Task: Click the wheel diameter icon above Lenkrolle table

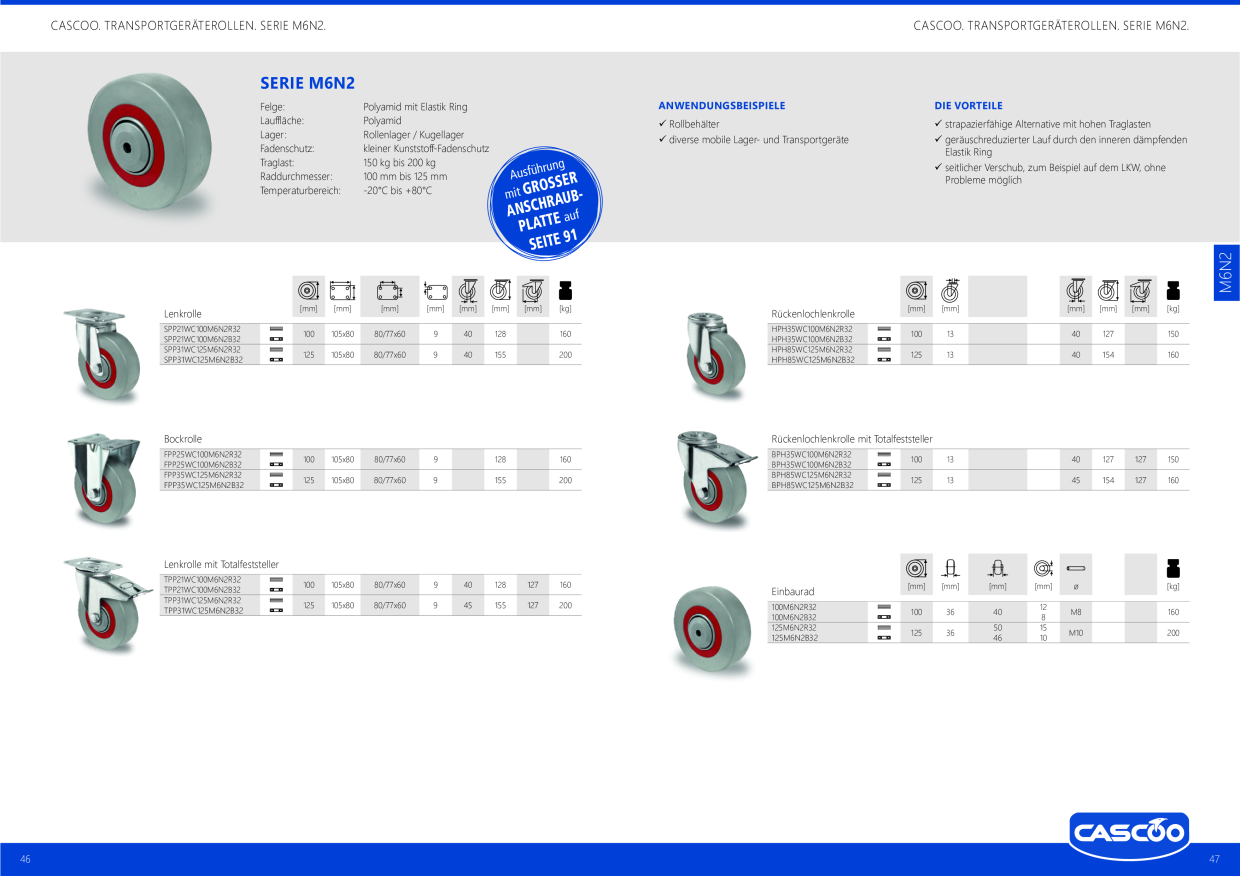Action: click(x=308, y=290)
